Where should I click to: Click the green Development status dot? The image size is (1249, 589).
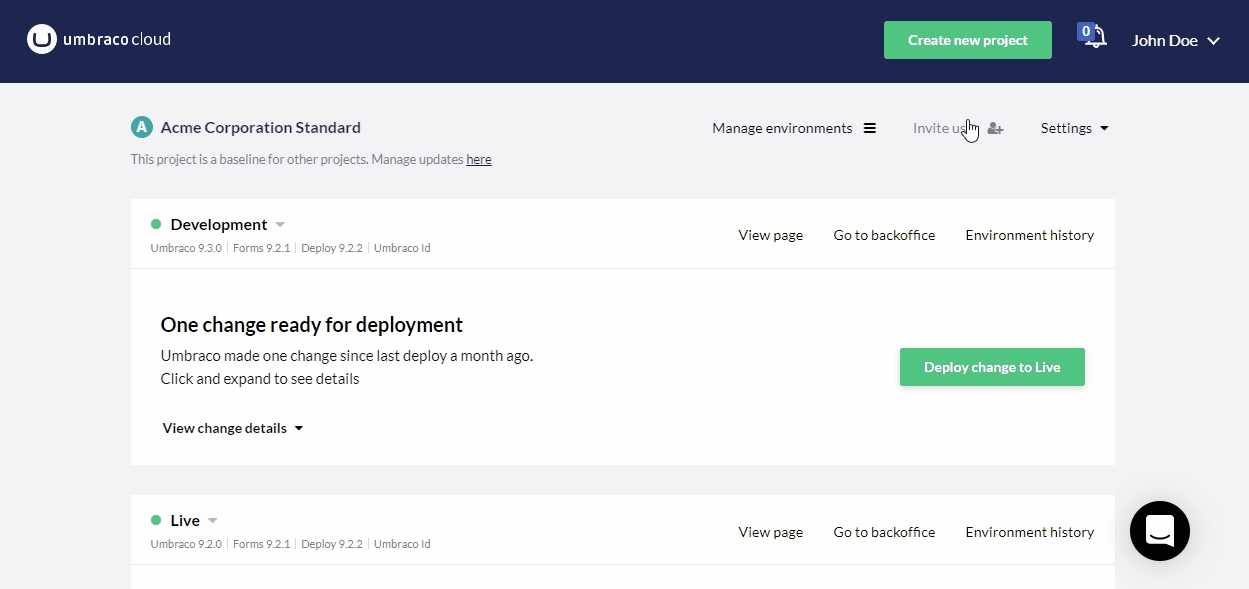coord(156,224)
